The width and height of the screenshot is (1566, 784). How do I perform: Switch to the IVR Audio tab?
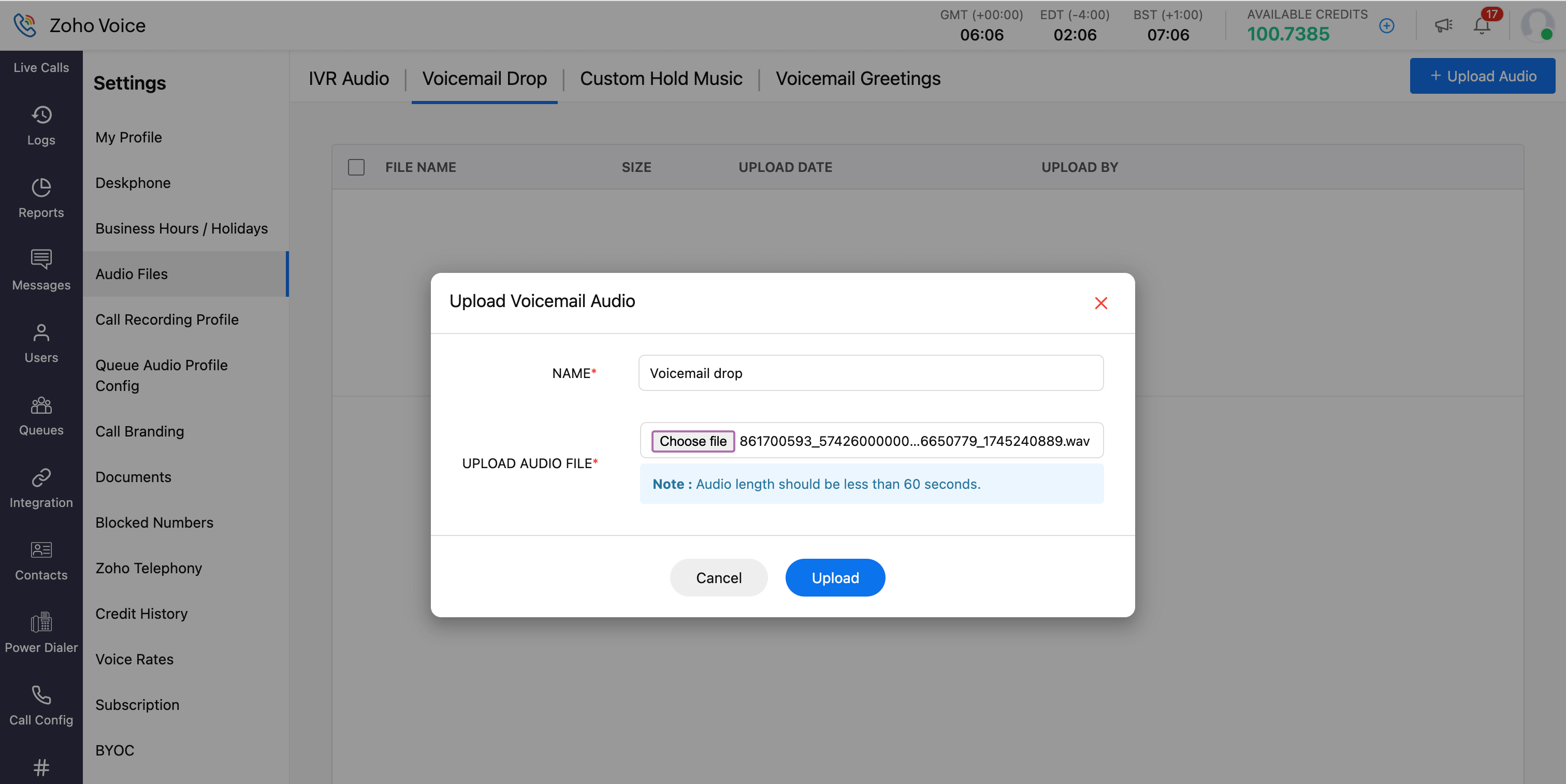(349, 78)
